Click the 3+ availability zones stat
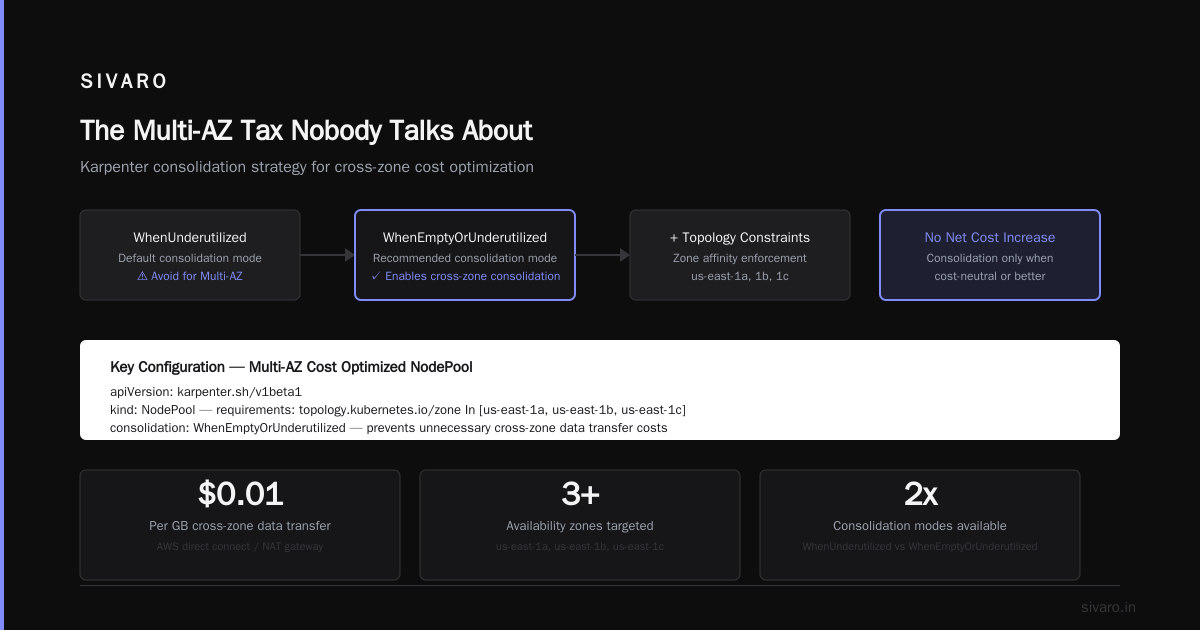 coord(580,525)
